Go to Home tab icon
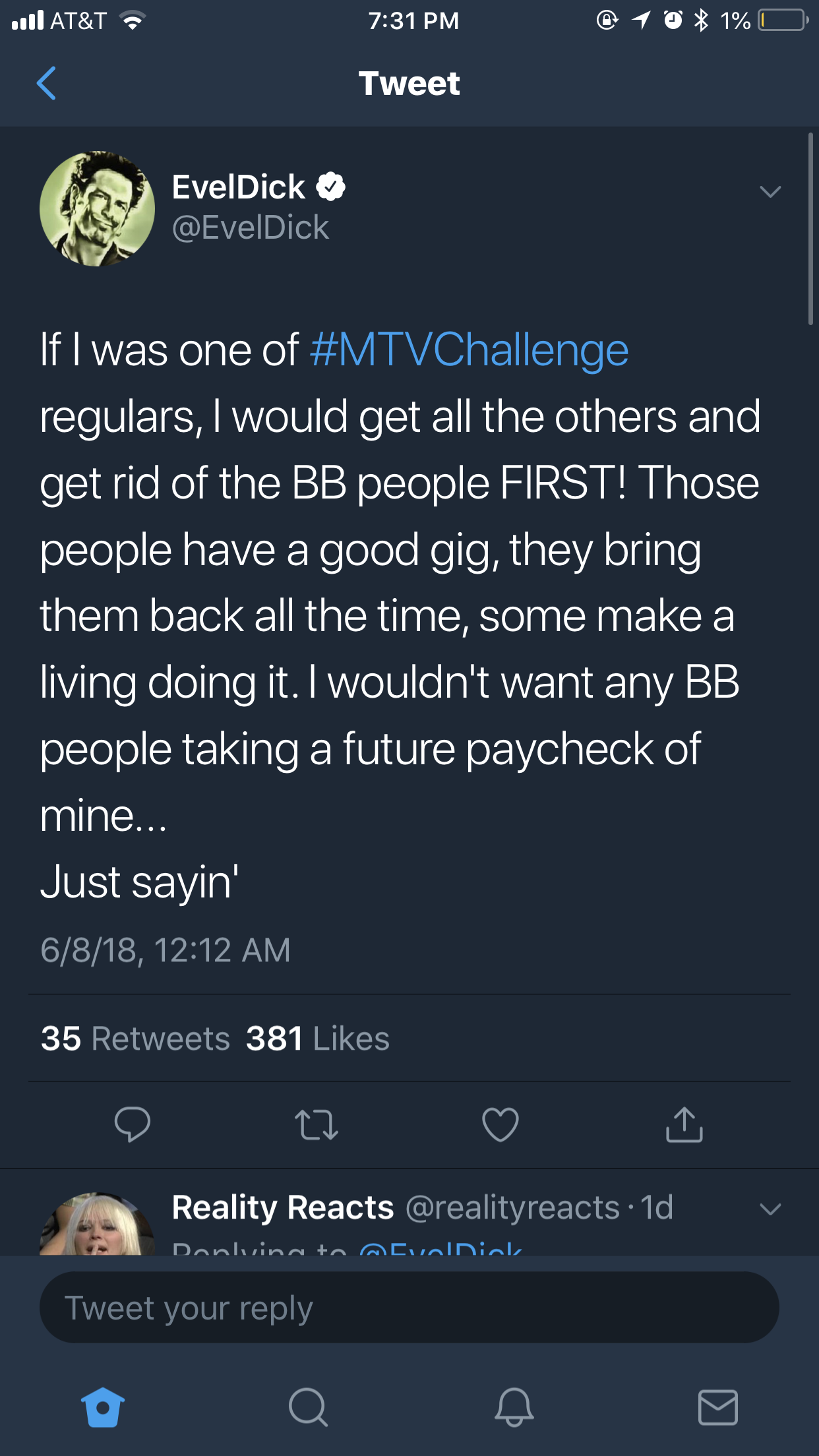819x1456 pixels. click(103, 1407)
